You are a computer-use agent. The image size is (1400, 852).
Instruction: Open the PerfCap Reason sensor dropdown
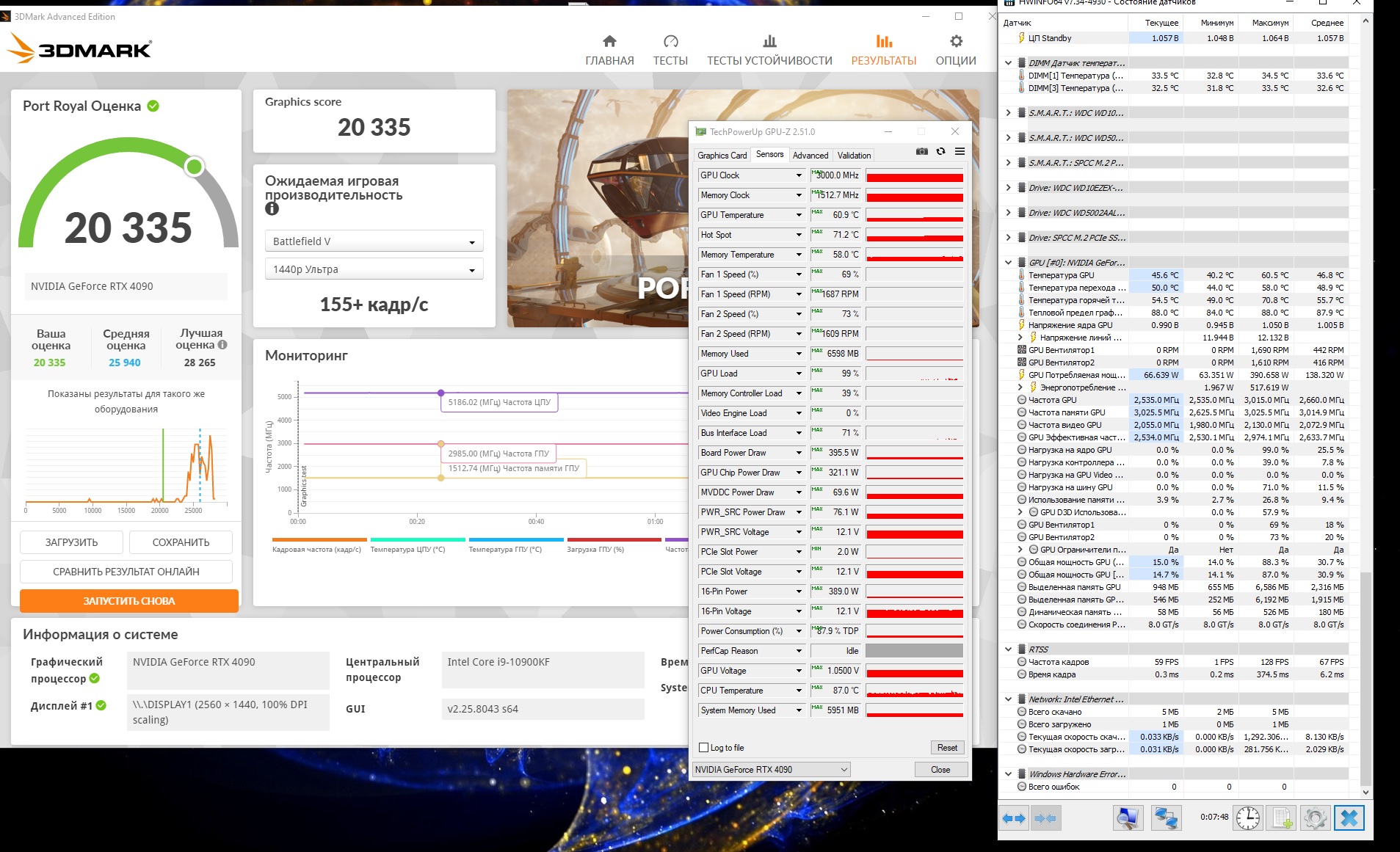pyautogui.click(x=799, y=651)
